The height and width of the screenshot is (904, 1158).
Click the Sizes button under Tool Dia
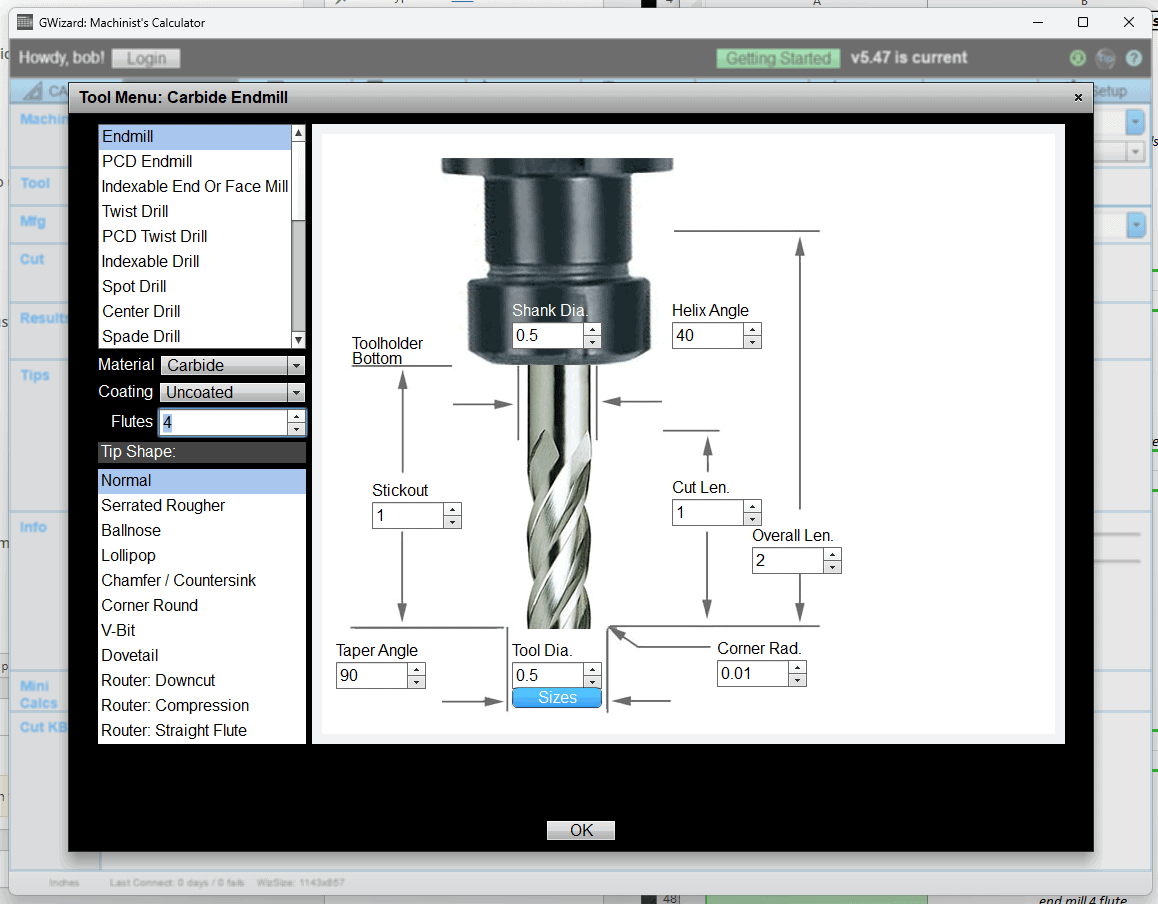pyautogui.click(x=557, y=697)
